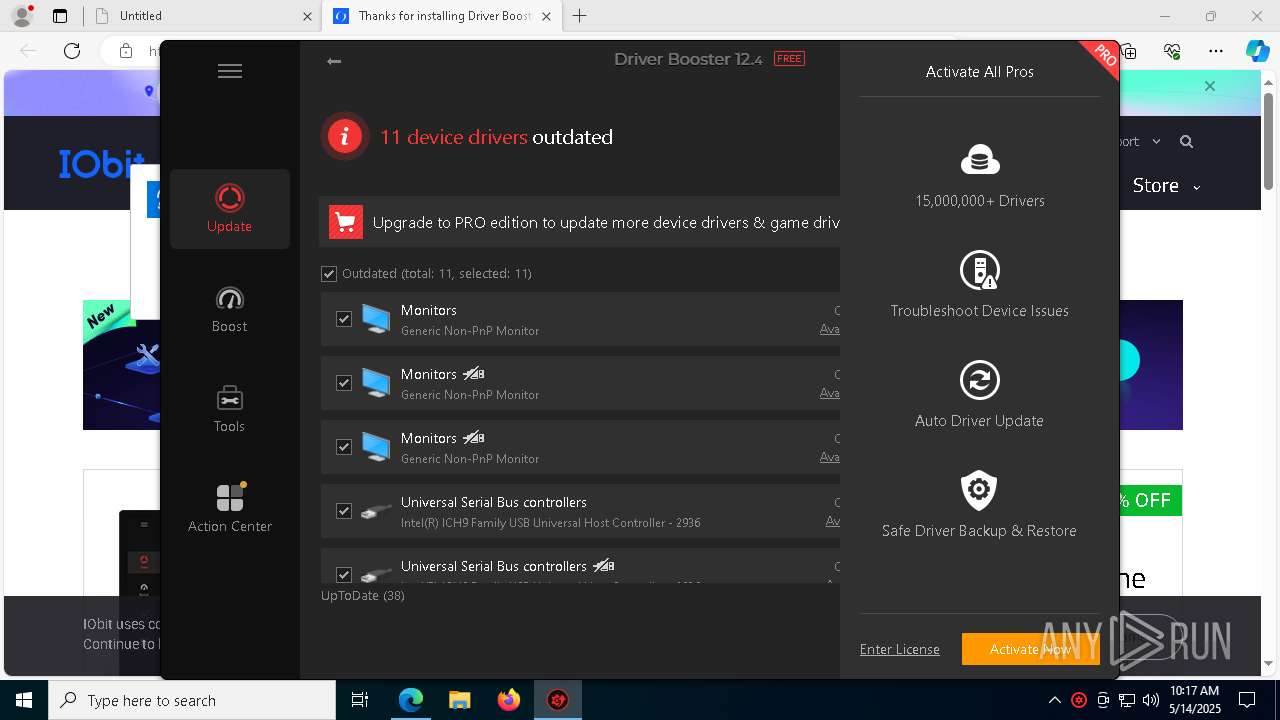
Task: Click the Enter License link
Action: tap(900, 649)
